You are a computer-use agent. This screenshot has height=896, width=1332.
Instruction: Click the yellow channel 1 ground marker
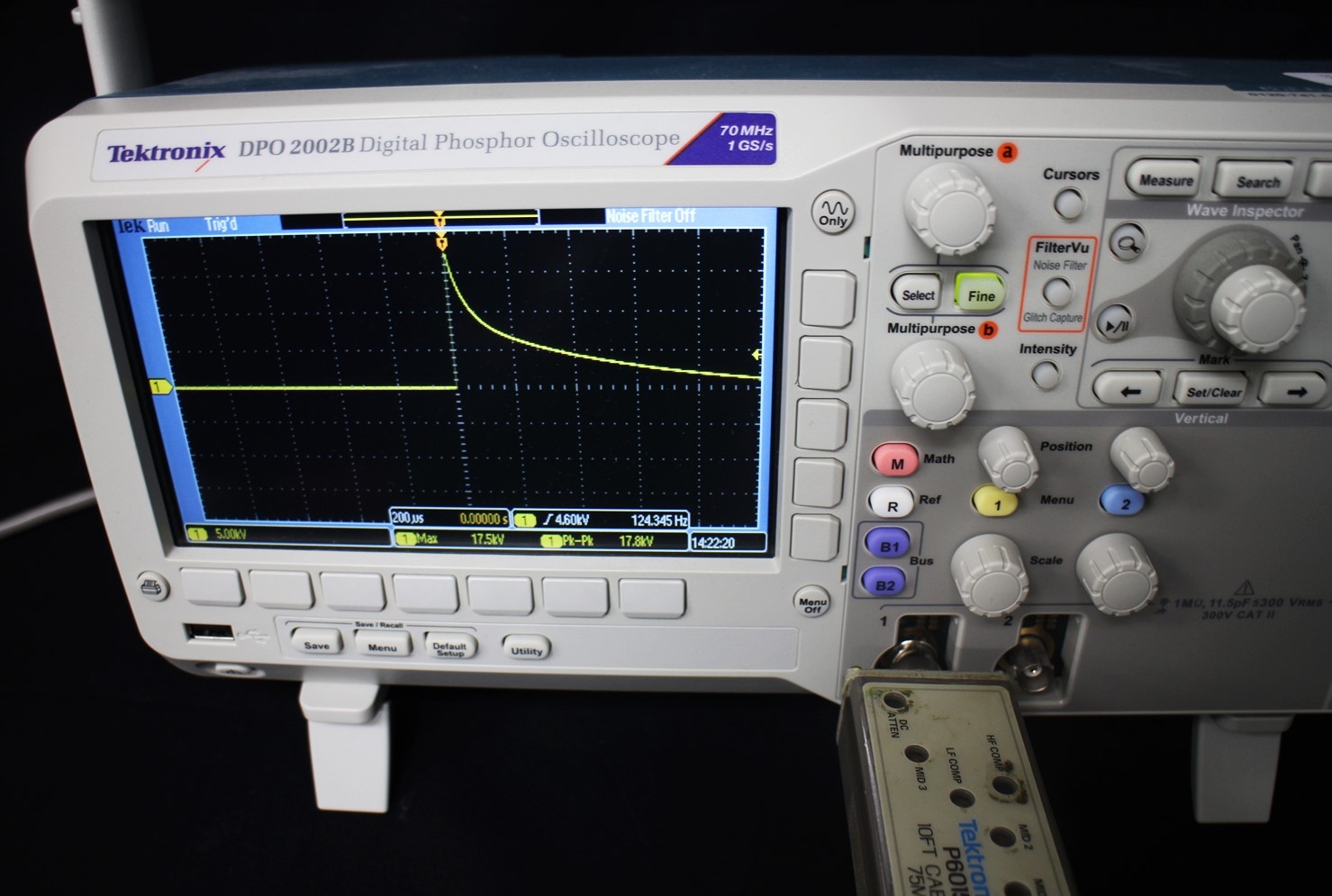[x=161, y=387]
